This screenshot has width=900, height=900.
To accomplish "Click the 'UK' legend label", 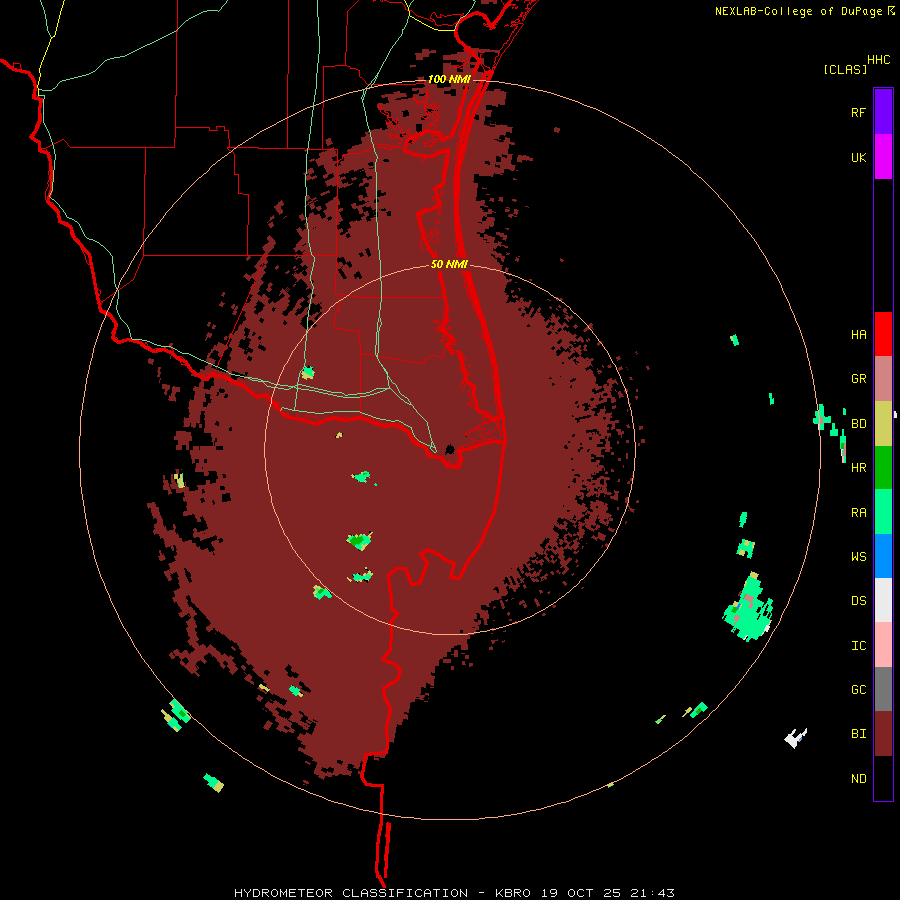I will [x=858, y=157].
